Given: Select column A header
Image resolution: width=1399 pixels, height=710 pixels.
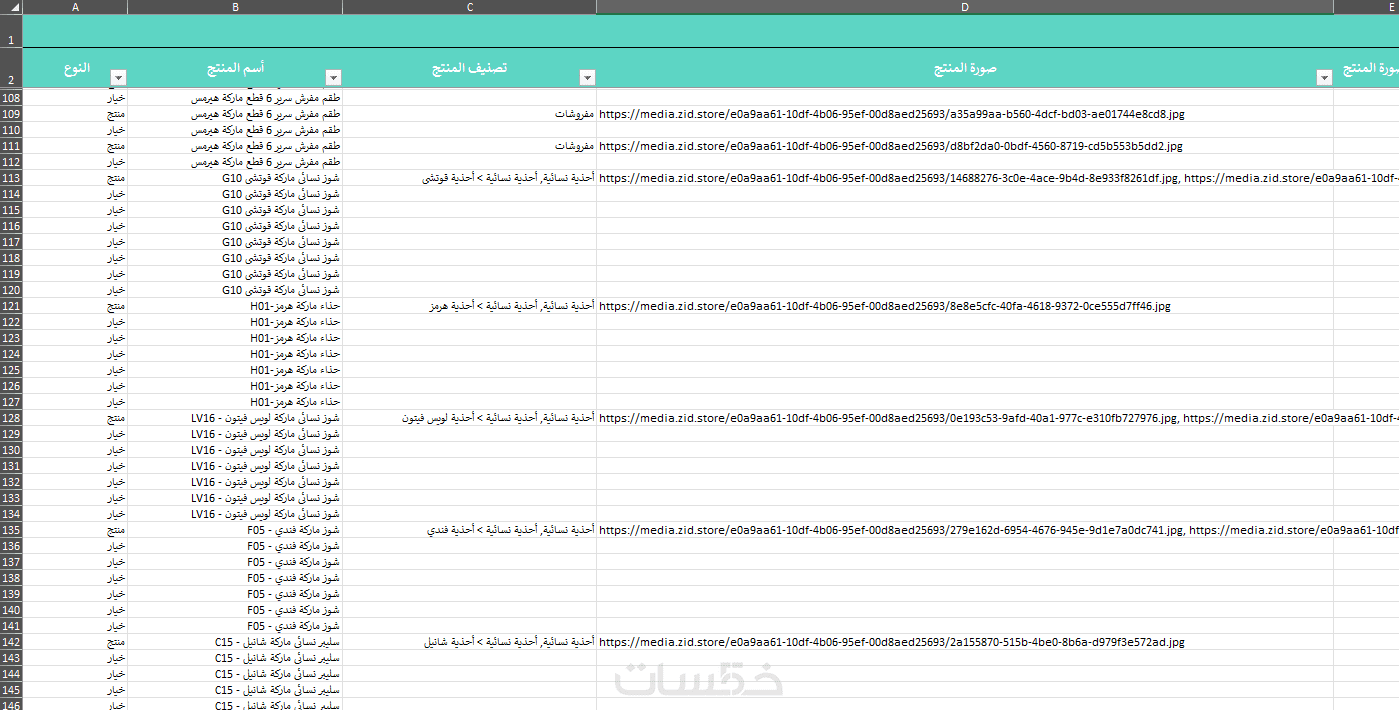Looking at the screenshot, I should (75, 7).
